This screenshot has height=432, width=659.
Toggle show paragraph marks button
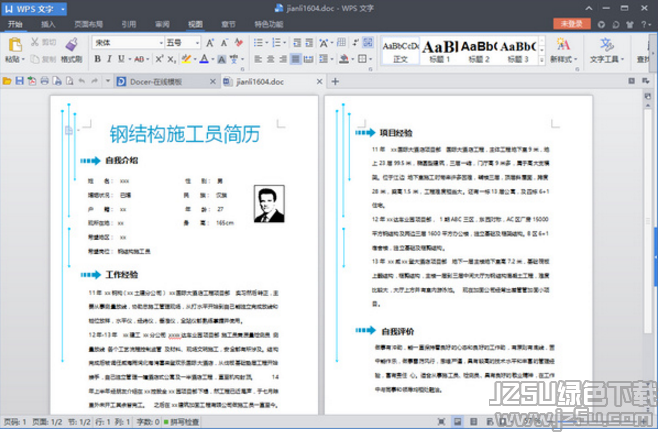(356, 42)
